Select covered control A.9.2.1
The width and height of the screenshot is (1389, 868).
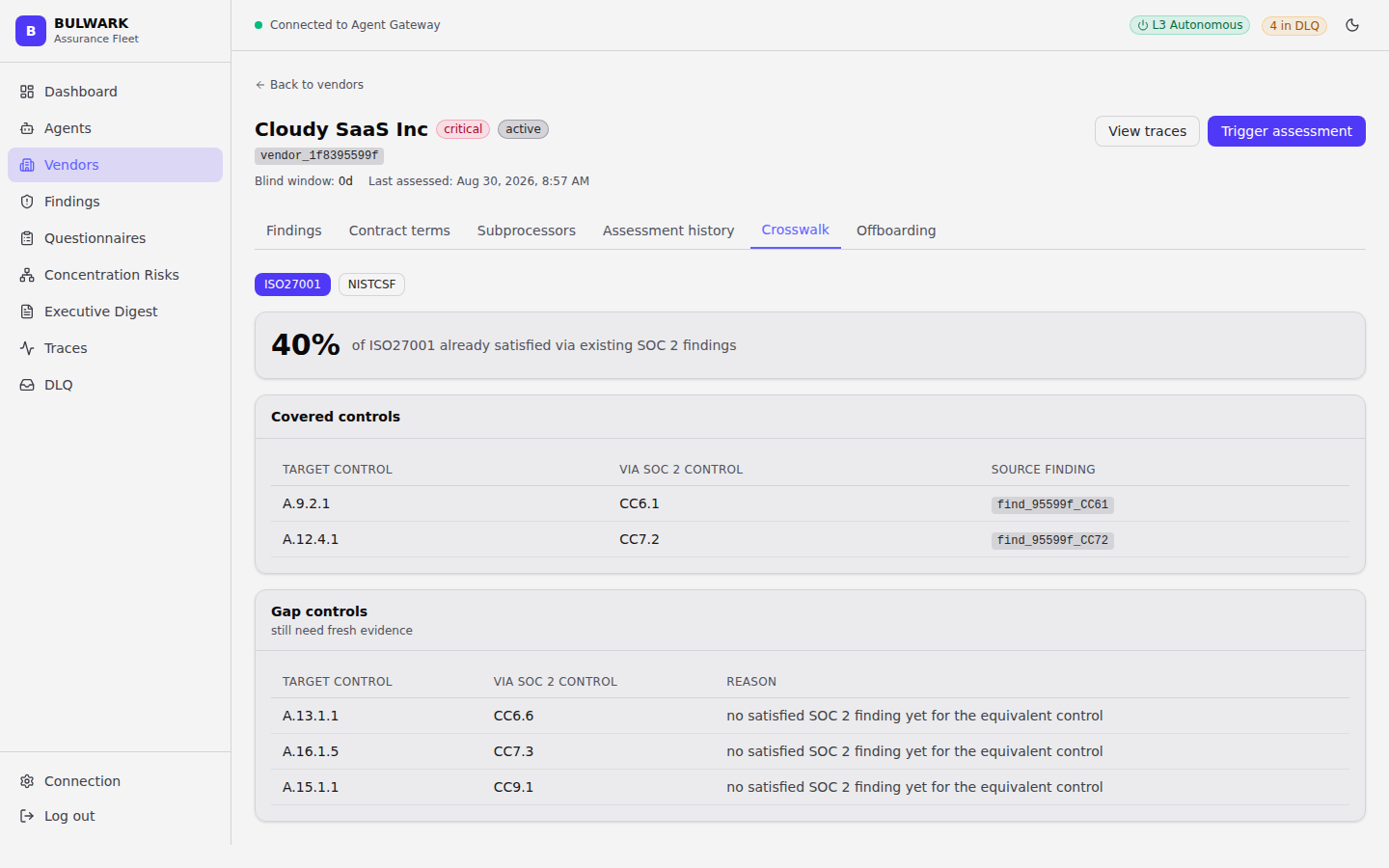pyautogui.click(x=306, y=503)
